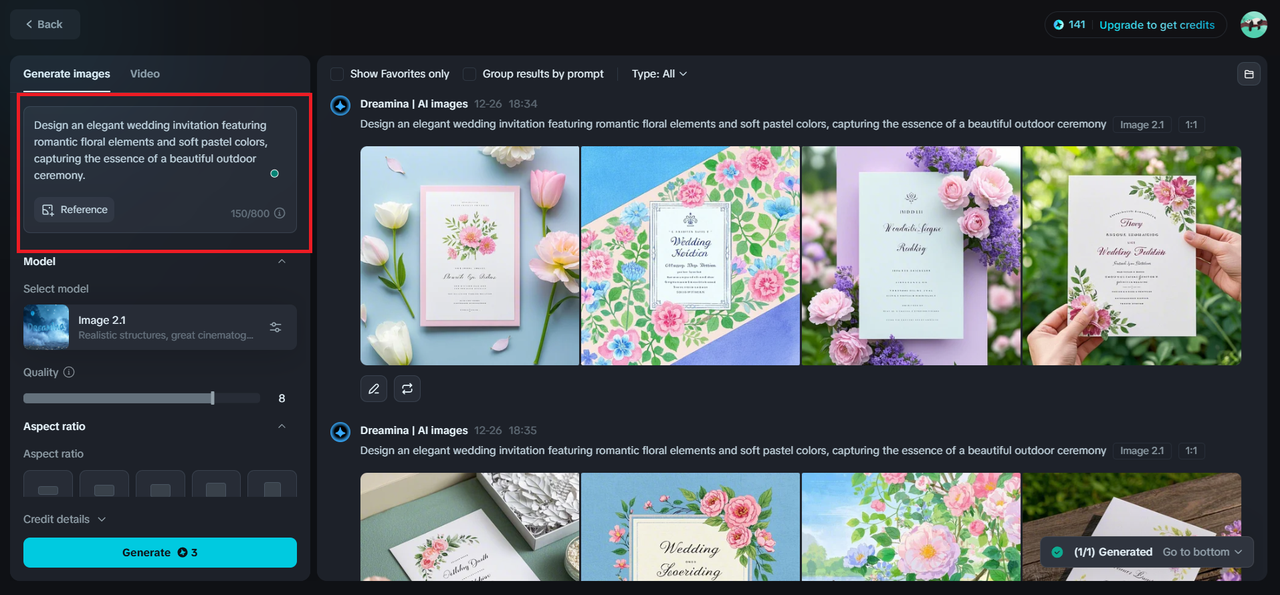Image resolution: width=1280 pixels, height=595 pixels.
Task: Open model settings sliders icon
Action: [276, 327]
